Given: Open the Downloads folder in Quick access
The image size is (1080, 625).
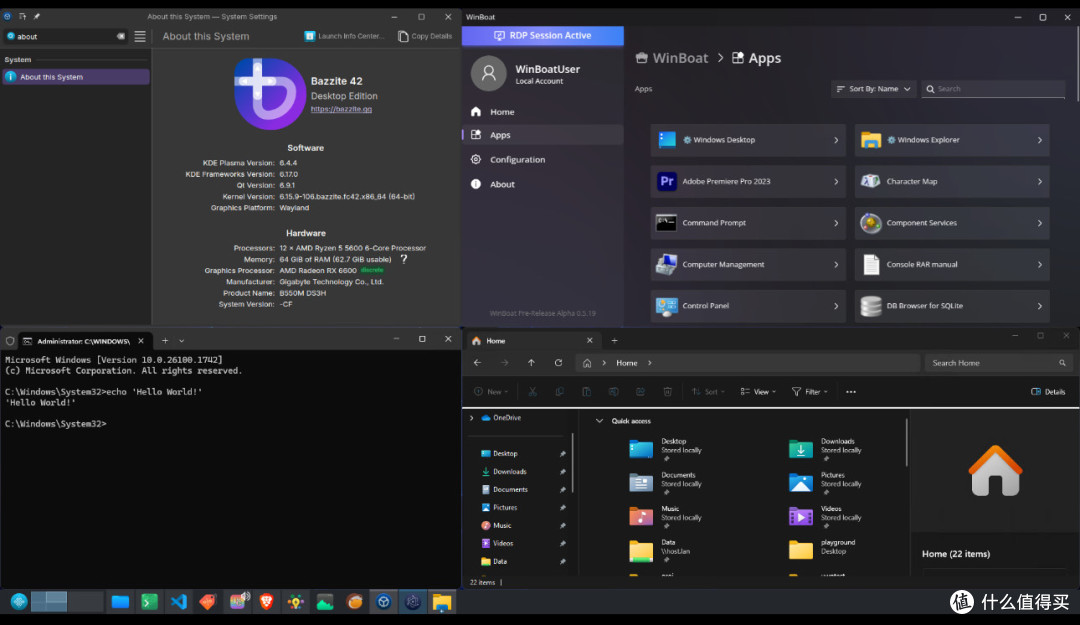Looking at the screenshot, I should point(825,449).
